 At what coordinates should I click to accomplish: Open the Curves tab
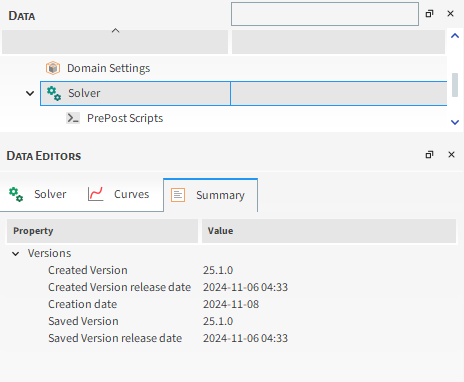coord(118,194)
